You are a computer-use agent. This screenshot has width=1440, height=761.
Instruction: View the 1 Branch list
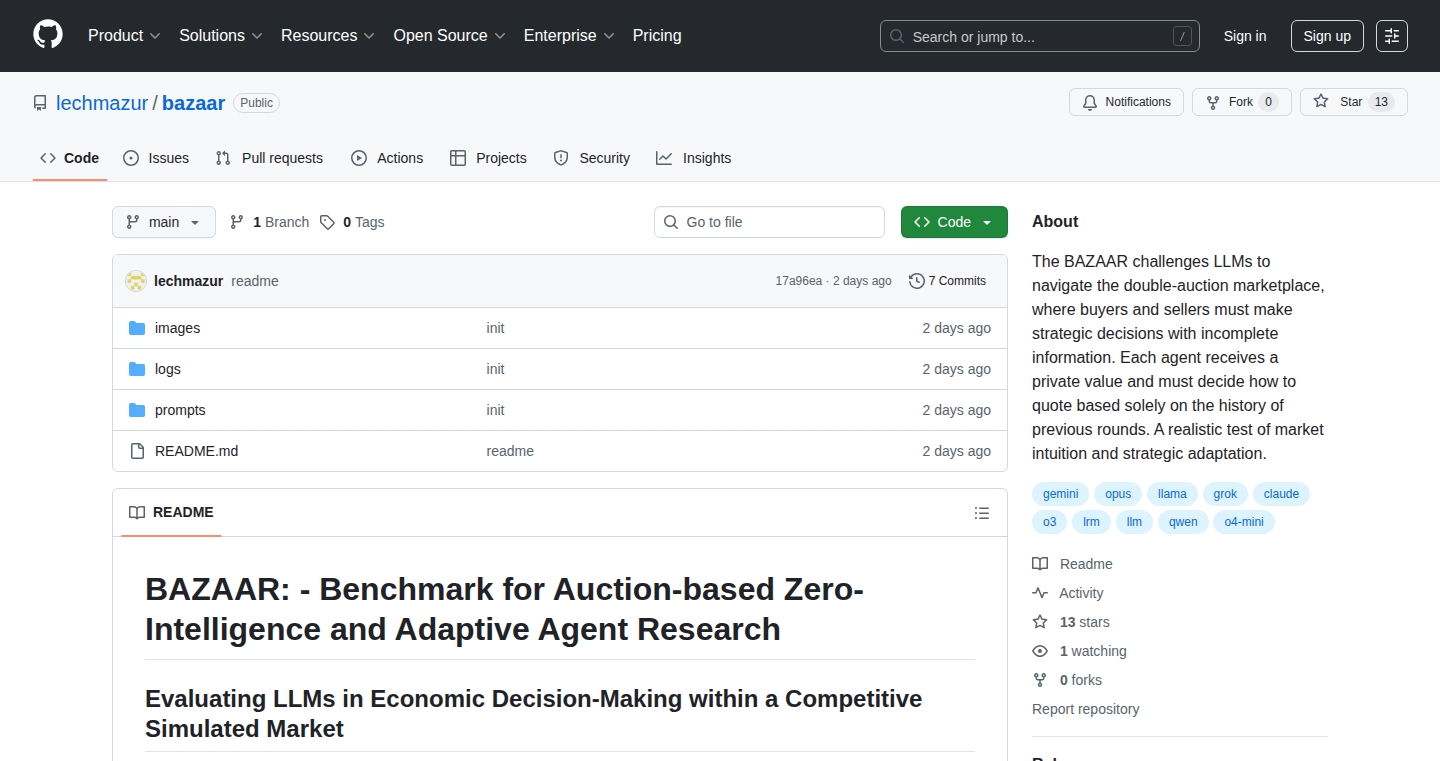tap(269, 222)
